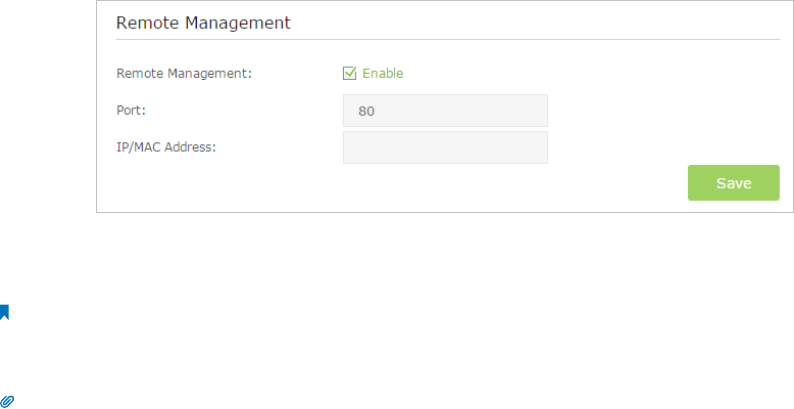
Task: Click the note bookmark marker below the panel
Action: (5, 312)
